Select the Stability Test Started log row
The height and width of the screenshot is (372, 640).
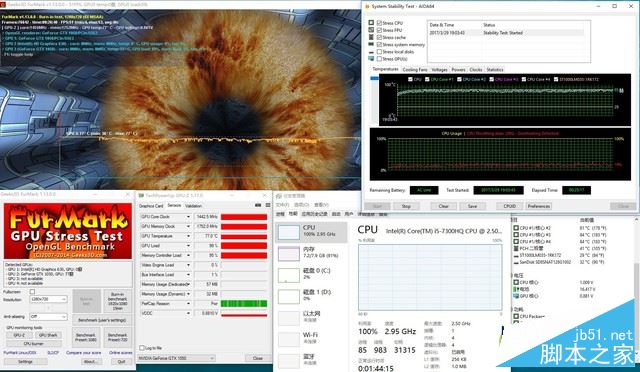pos(506,33)
